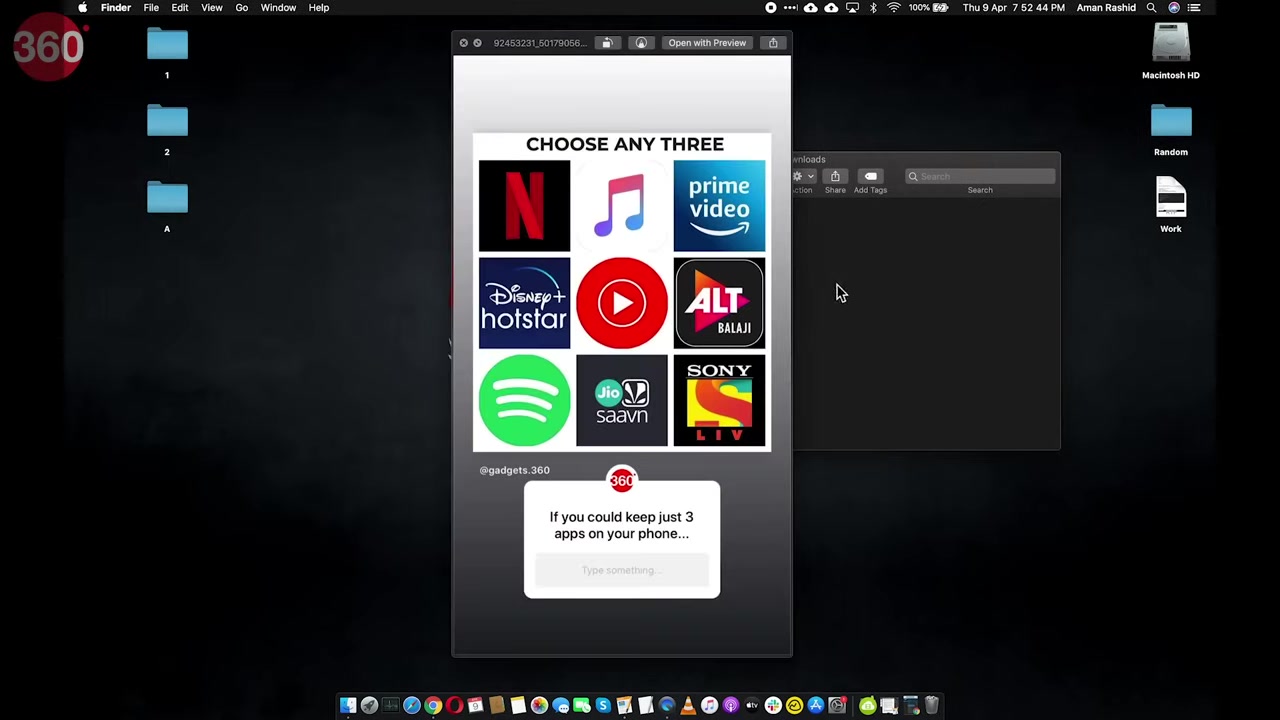Screen dimensions: 1280x720
Task: Open the Apple menu
Action: [x=83, y=8]
